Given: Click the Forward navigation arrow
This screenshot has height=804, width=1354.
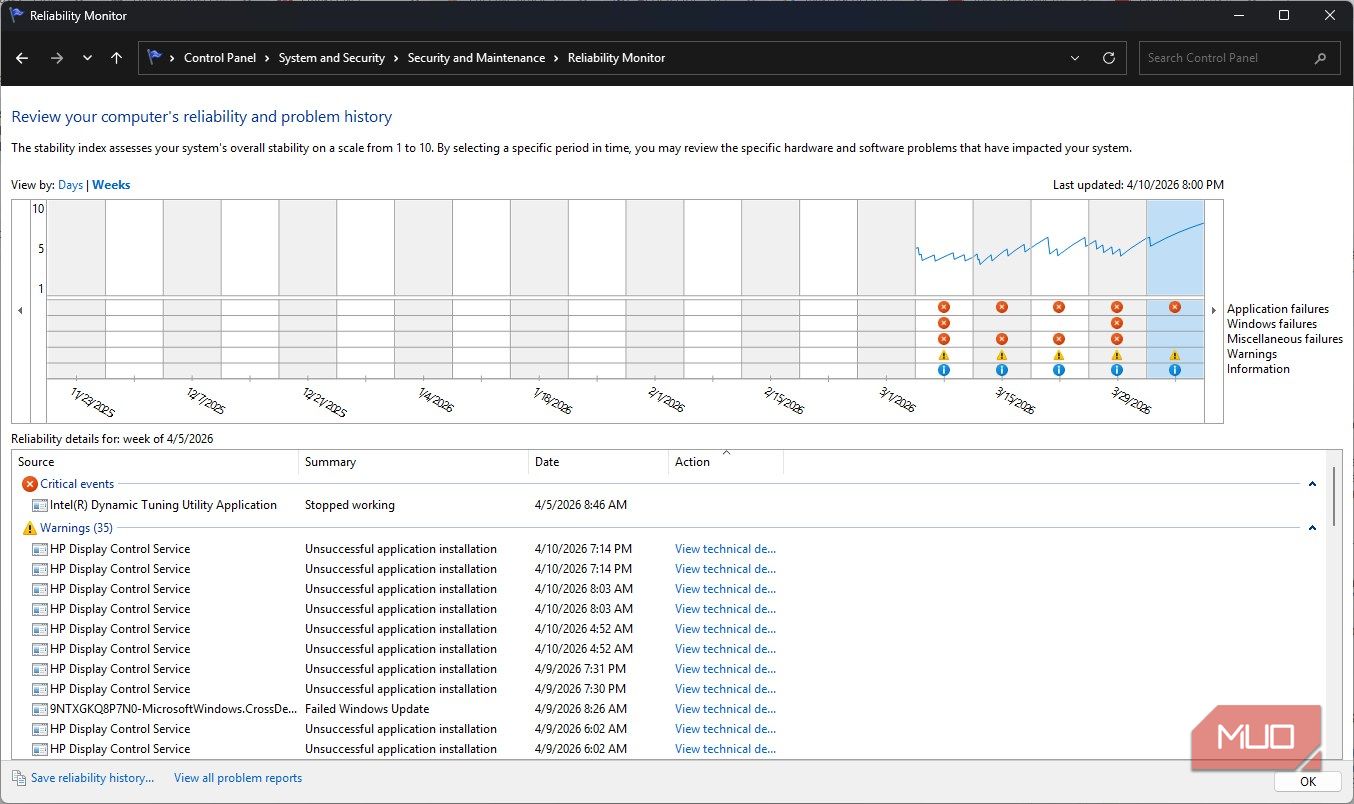Looking at the screenshot, I should point(56,58).
